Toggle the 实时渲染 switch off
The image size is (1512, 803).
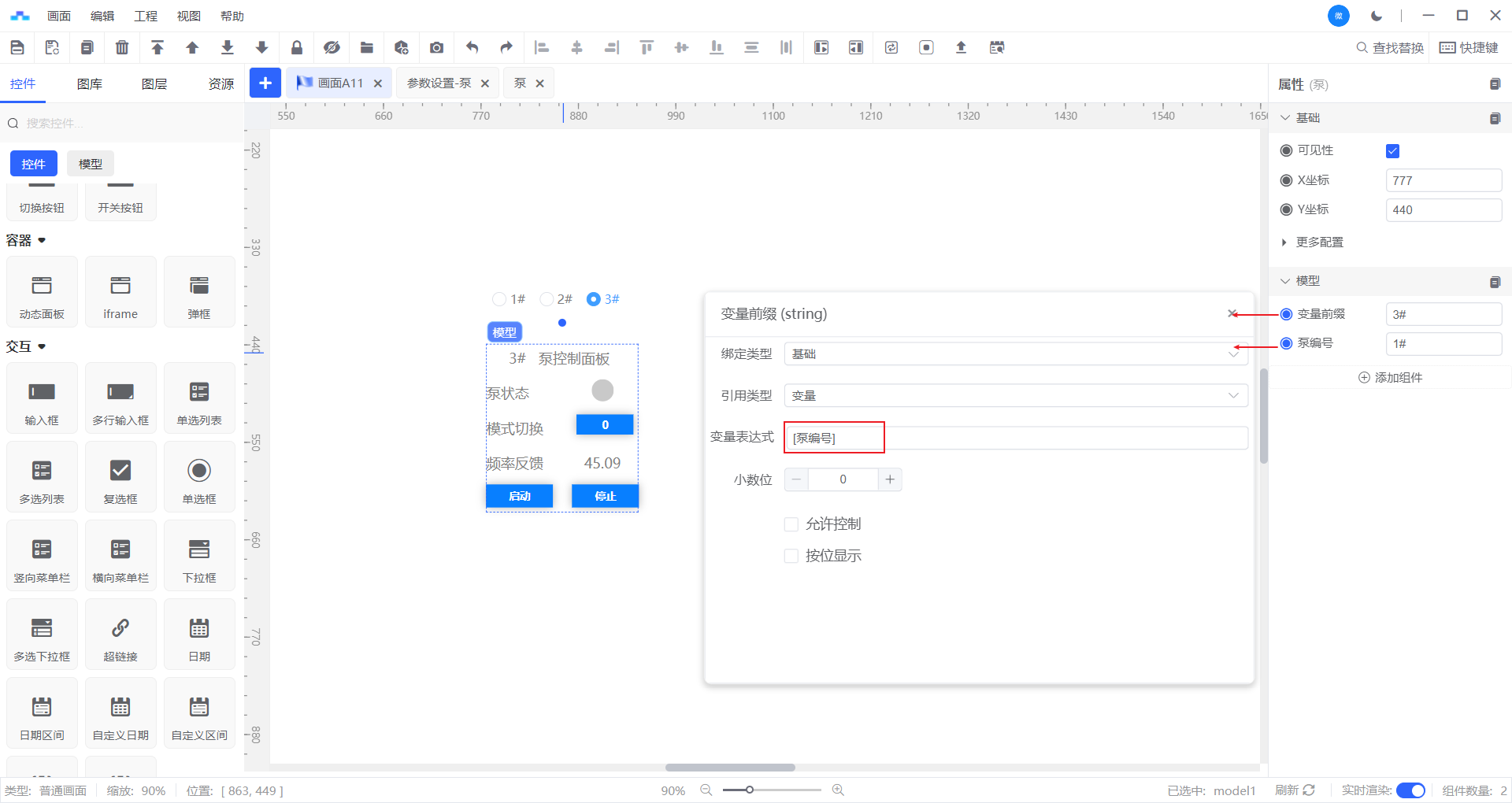point(1410,790)
